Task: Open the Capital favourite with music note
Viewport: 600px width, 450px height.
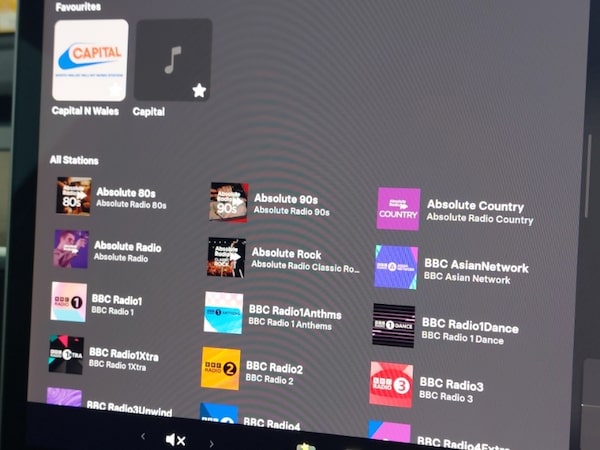Action: point(172,58)
